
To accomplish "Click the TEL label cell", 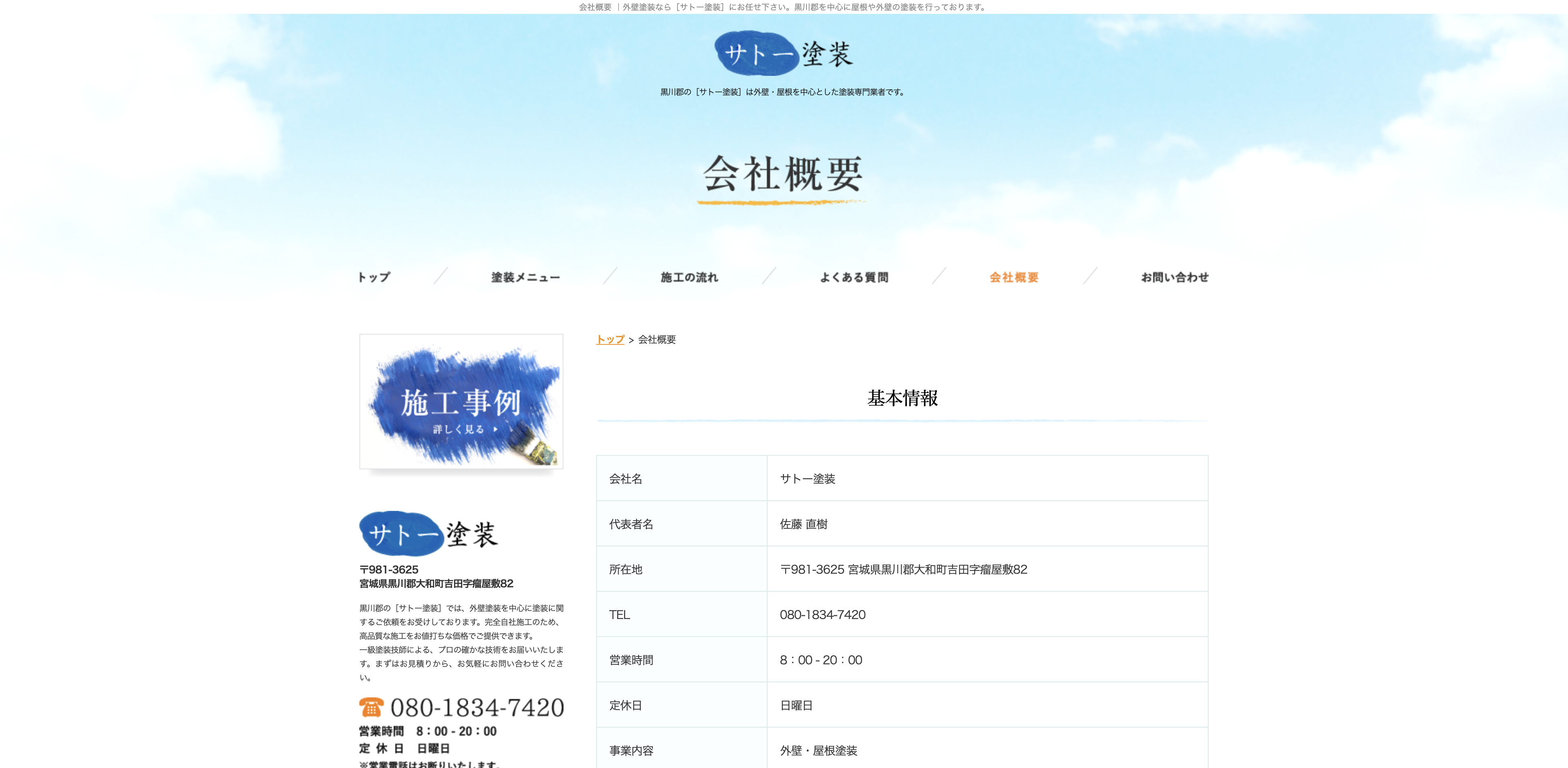I will click(682, 614).
